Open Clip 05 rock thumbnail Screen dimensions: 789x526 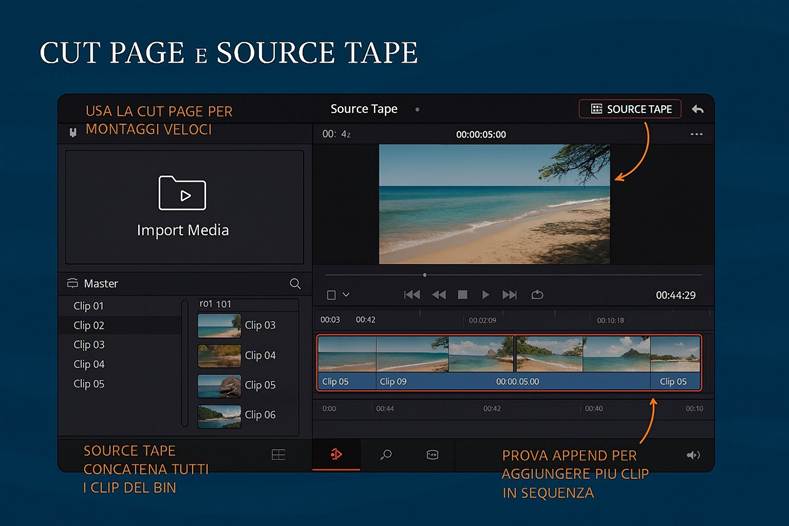tap(219, 386)
